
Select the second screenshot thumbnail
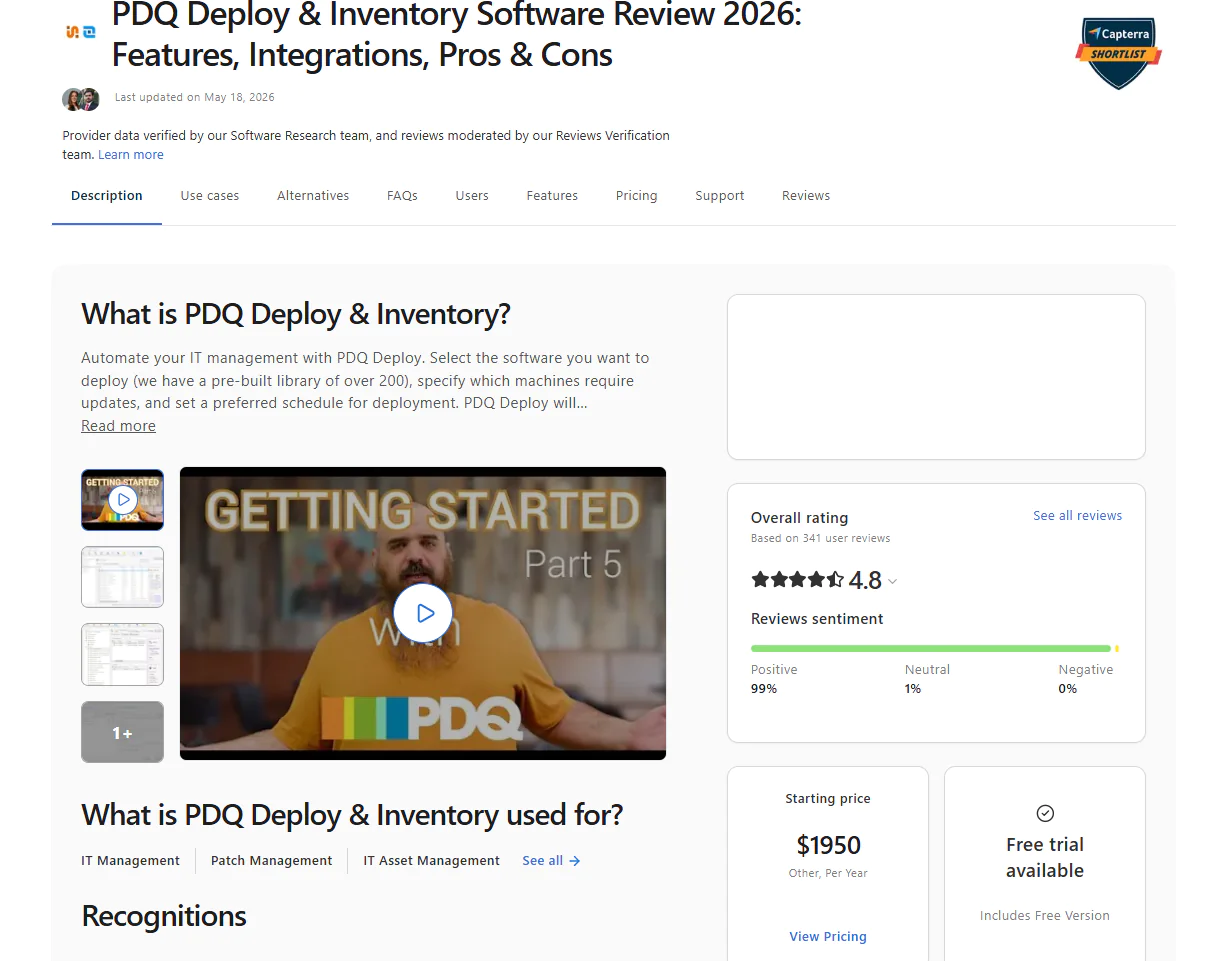click(122, 577)
